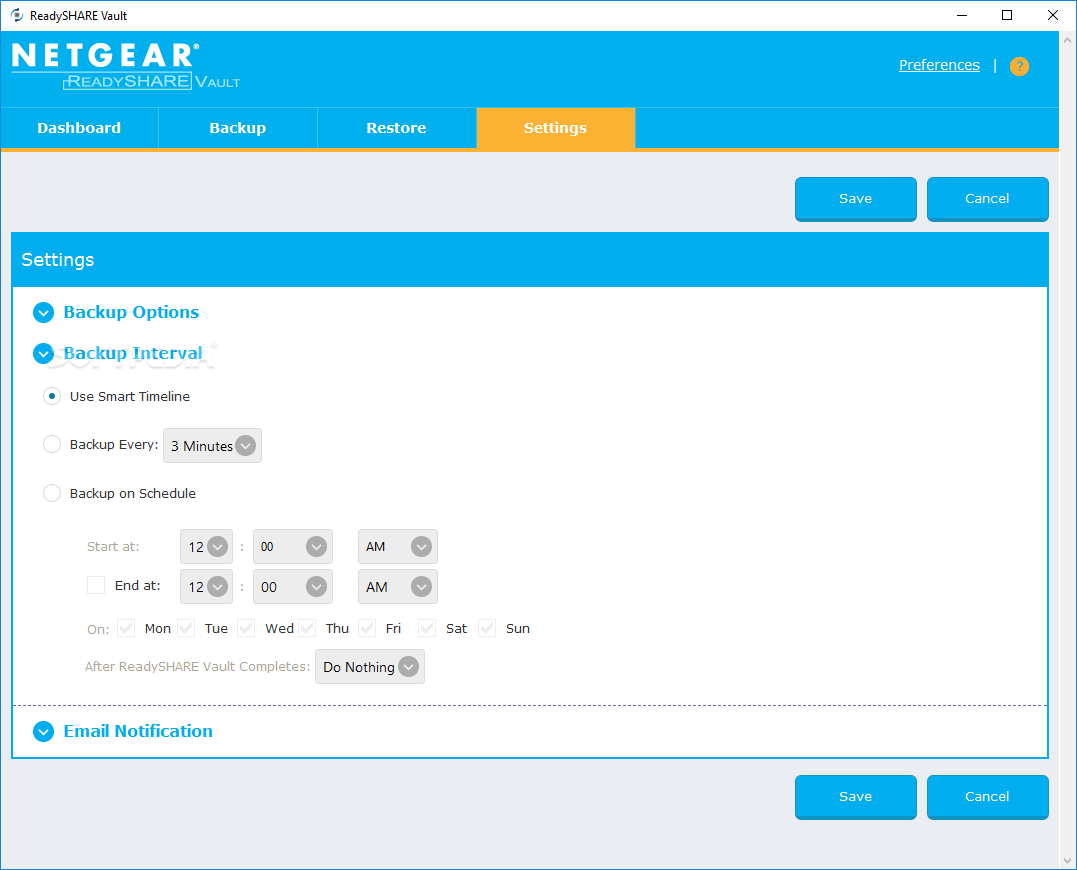The height and width of the screenshot is (870, 1077).
Task: Click the Email Notification heading text
Action: (x=138, y=731)
